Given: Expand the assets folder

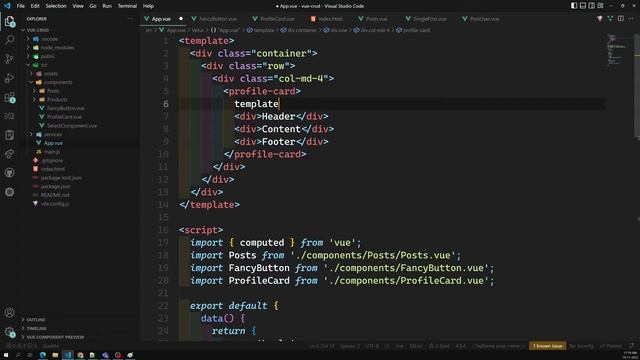Looking at the screenshot, I should click(x=51, y=73).
